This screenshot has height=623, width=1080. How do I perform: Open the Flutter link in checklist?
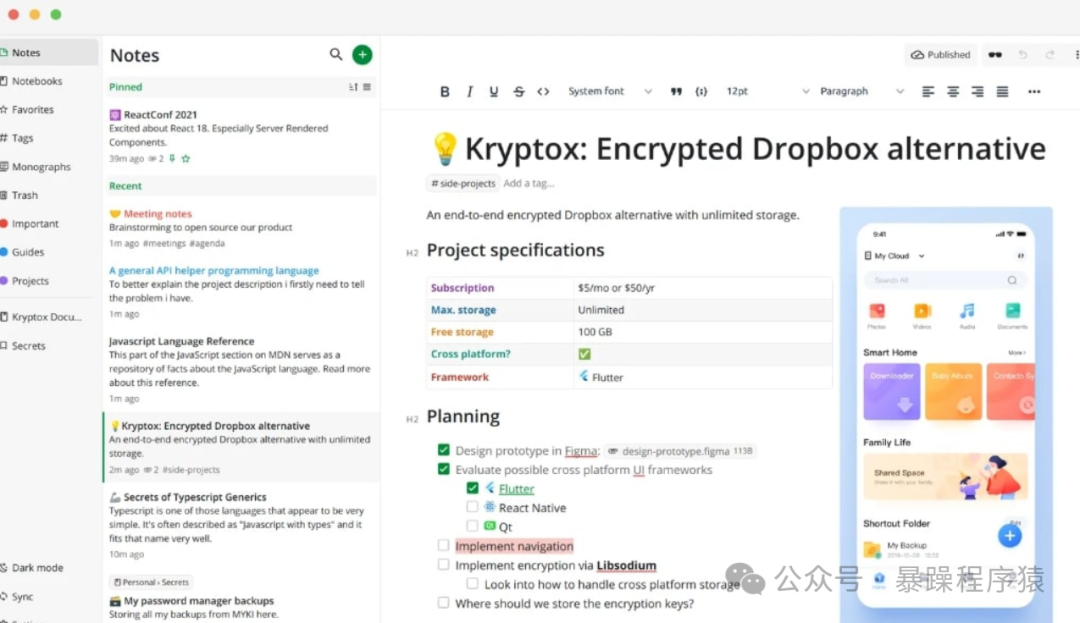pos(517,489)
